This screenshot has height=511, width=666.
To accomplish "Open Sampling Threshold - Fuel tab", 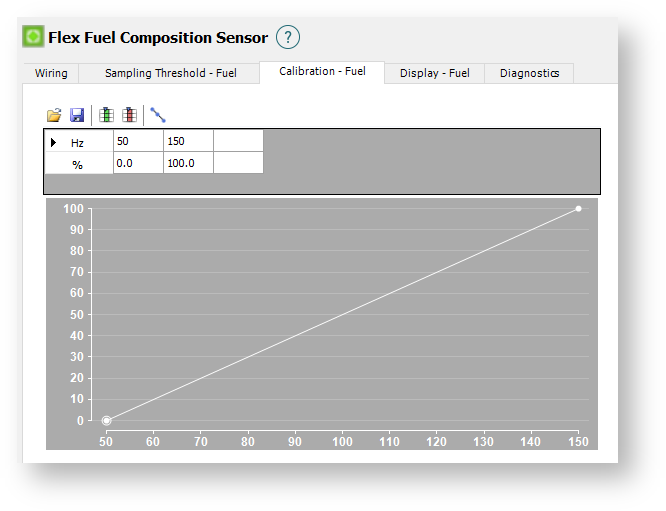I will tap(170, 73).
